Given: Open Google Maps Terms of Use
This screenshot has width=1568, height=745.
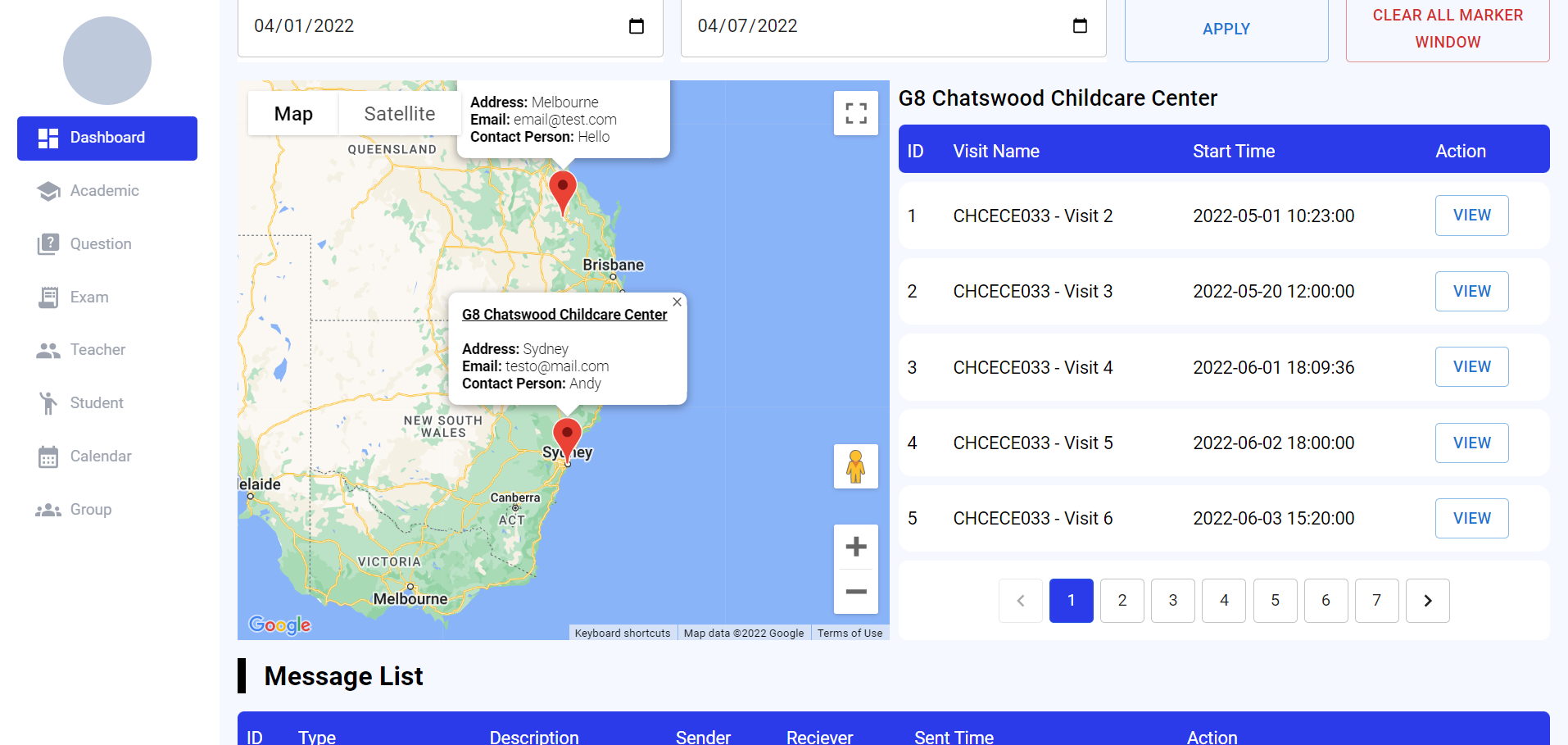Looking at the screenshot, I should [850, 634].
